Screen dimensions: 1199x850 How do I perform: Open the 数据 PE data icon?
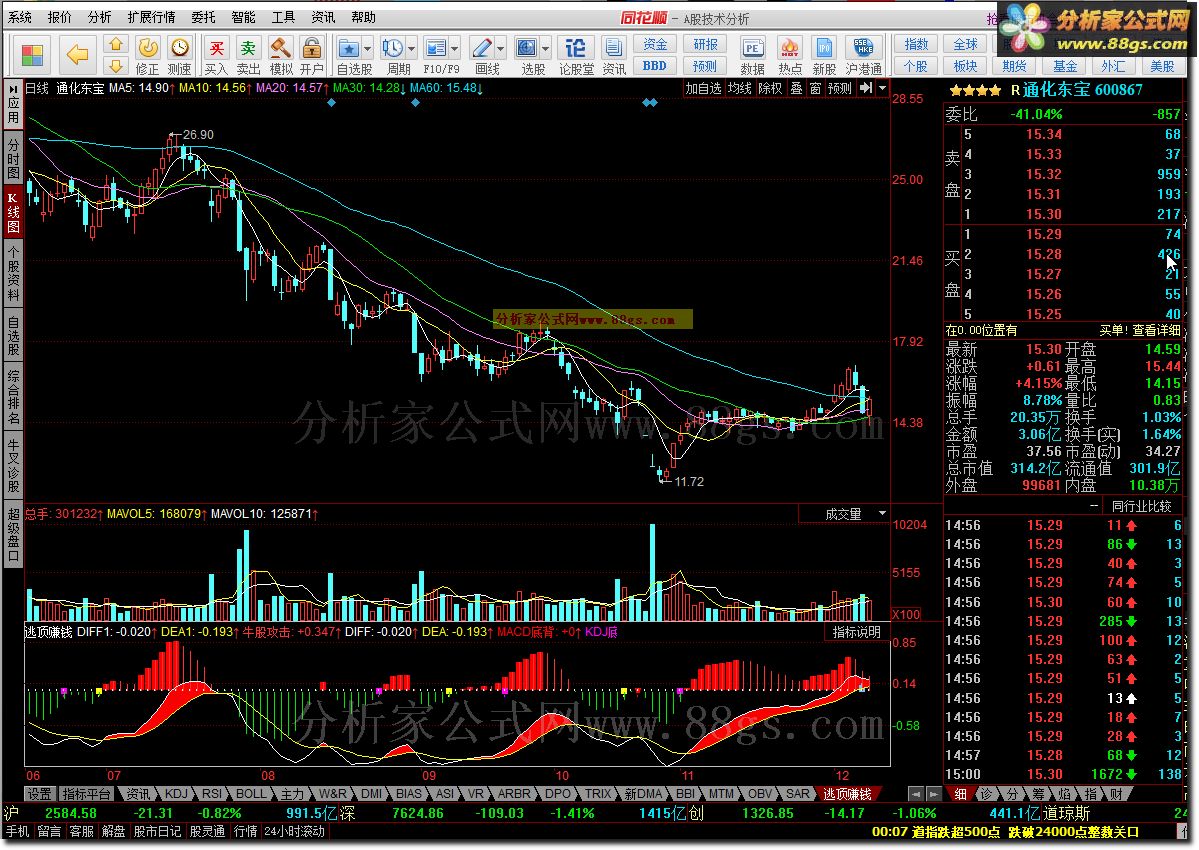point(752,55)
